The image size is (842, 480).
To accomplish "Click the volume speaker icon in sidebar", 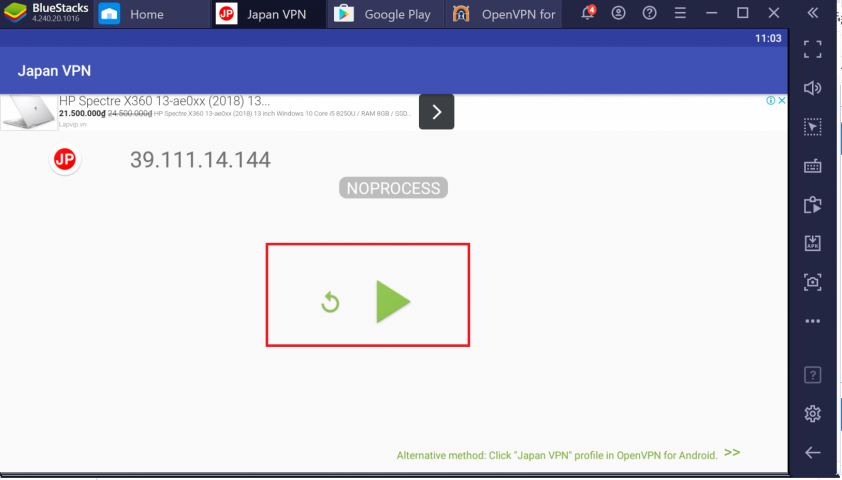I will [x=812, y=88].
